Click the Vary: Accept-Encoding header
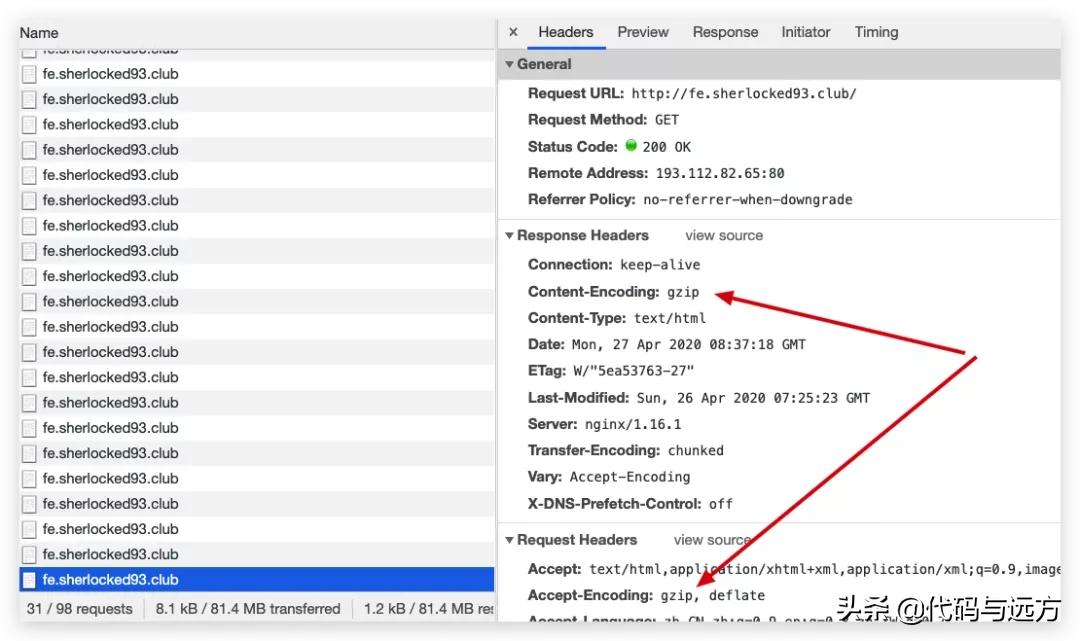The height and width of the screenshot is (641, 1080). [x=609, y=476]
